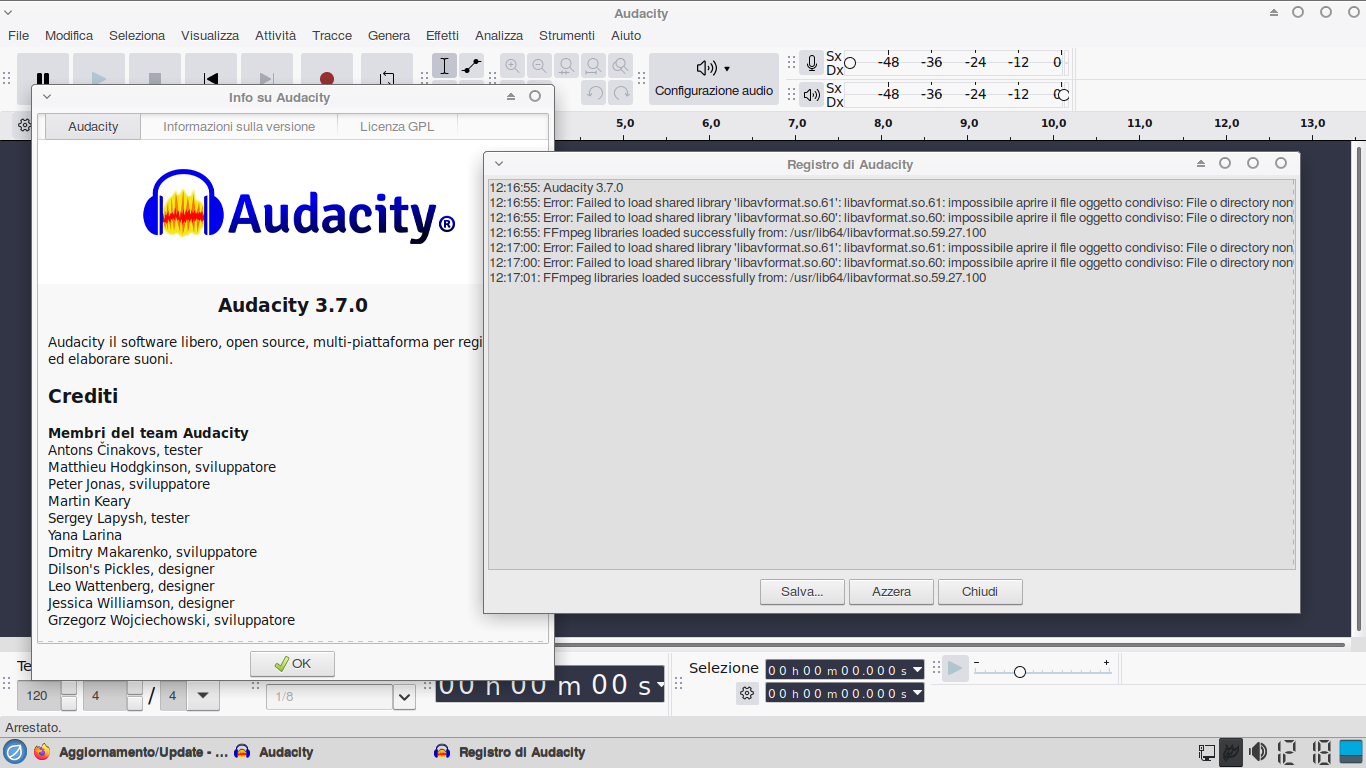
Task: Click Salva... in the Registro window
Action: click(x=802, y=592)
